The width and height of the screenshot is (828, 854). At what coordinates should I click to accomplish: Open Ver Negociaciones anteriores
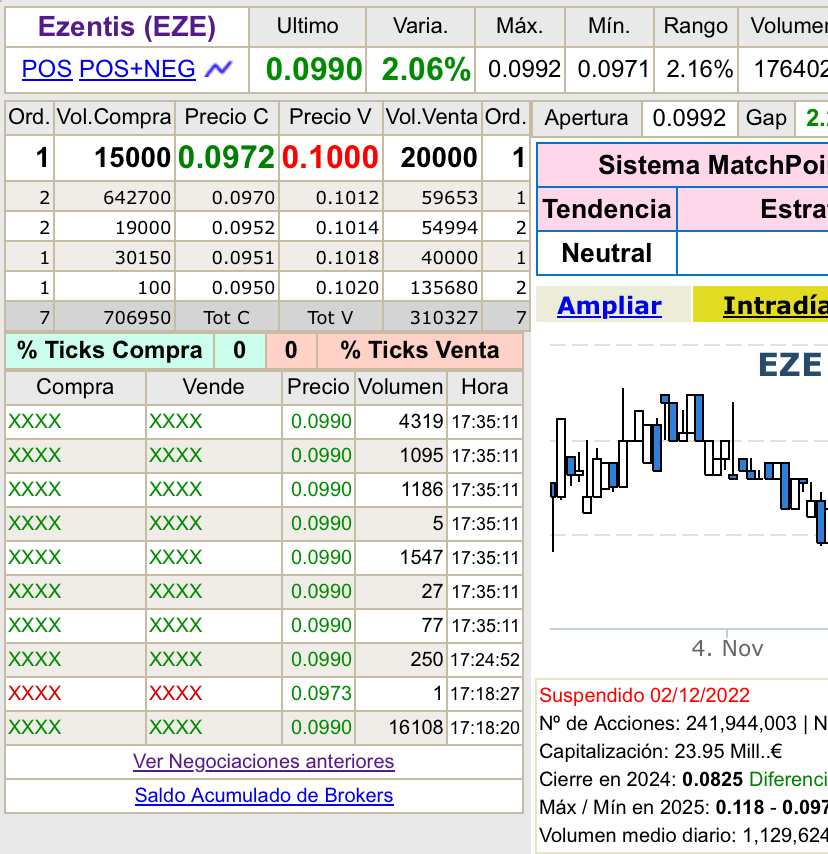pyautogui.click(x=264, y=762)
